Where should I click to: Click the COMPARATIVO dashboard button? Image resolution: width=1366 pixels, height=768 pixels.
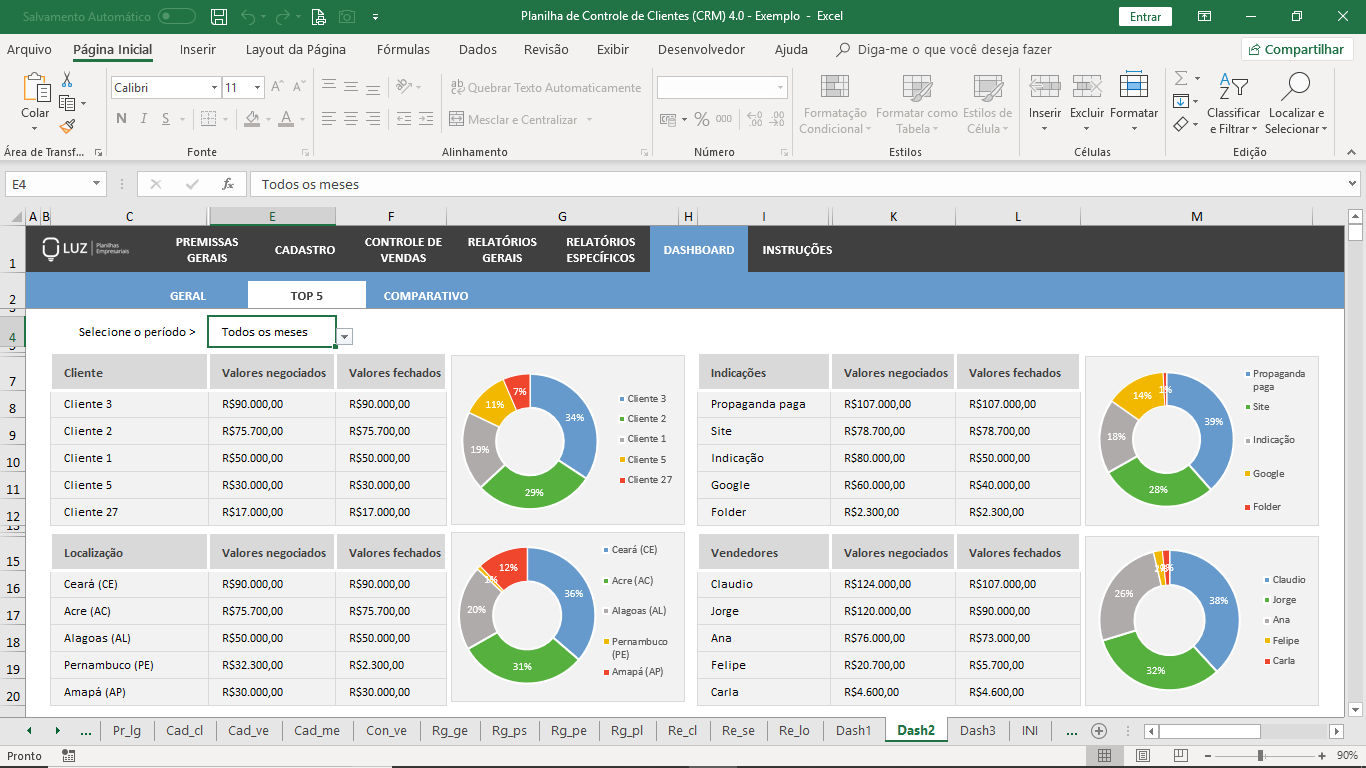click(425, 295)
